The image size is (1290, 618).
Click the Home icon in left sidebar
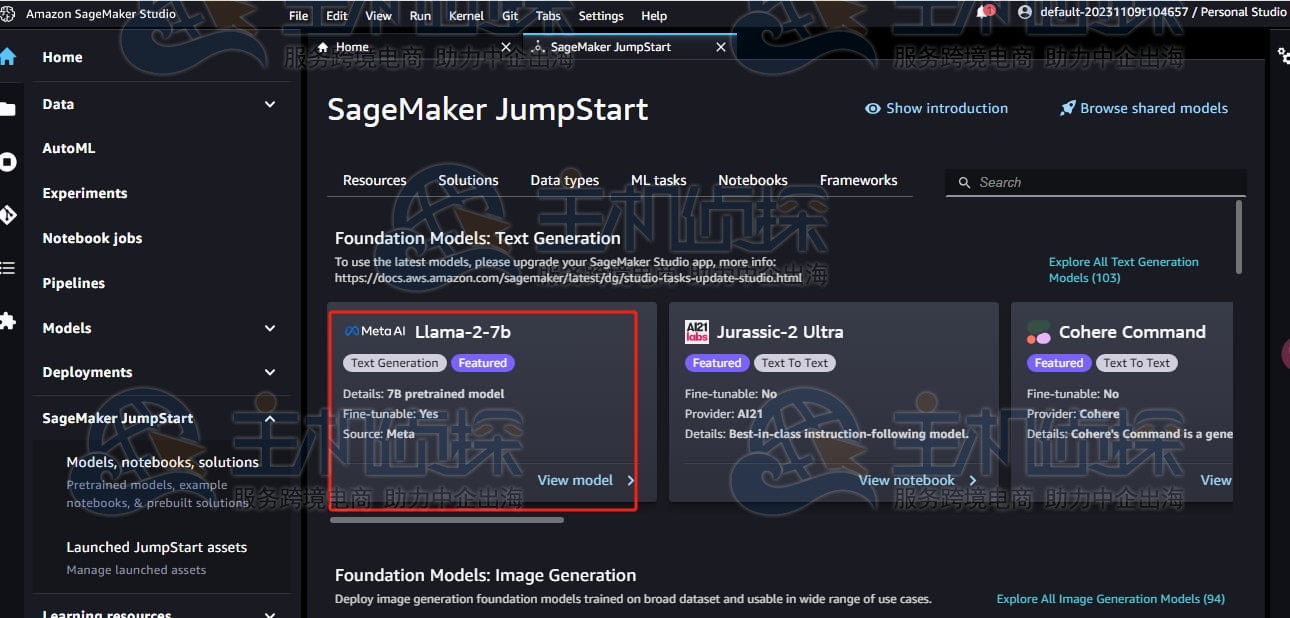tap(7, 57)
